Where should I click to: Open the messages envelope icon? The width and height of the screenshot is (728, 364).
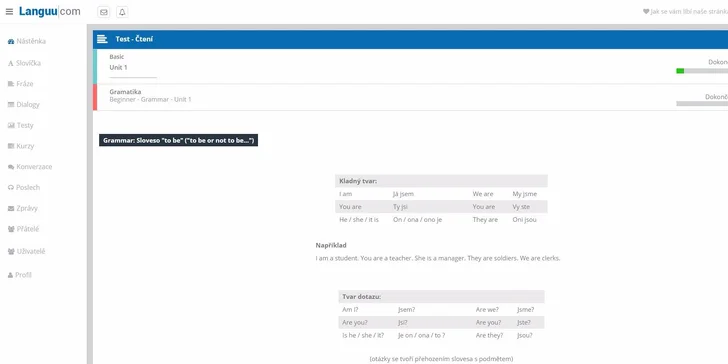point(104,12)
